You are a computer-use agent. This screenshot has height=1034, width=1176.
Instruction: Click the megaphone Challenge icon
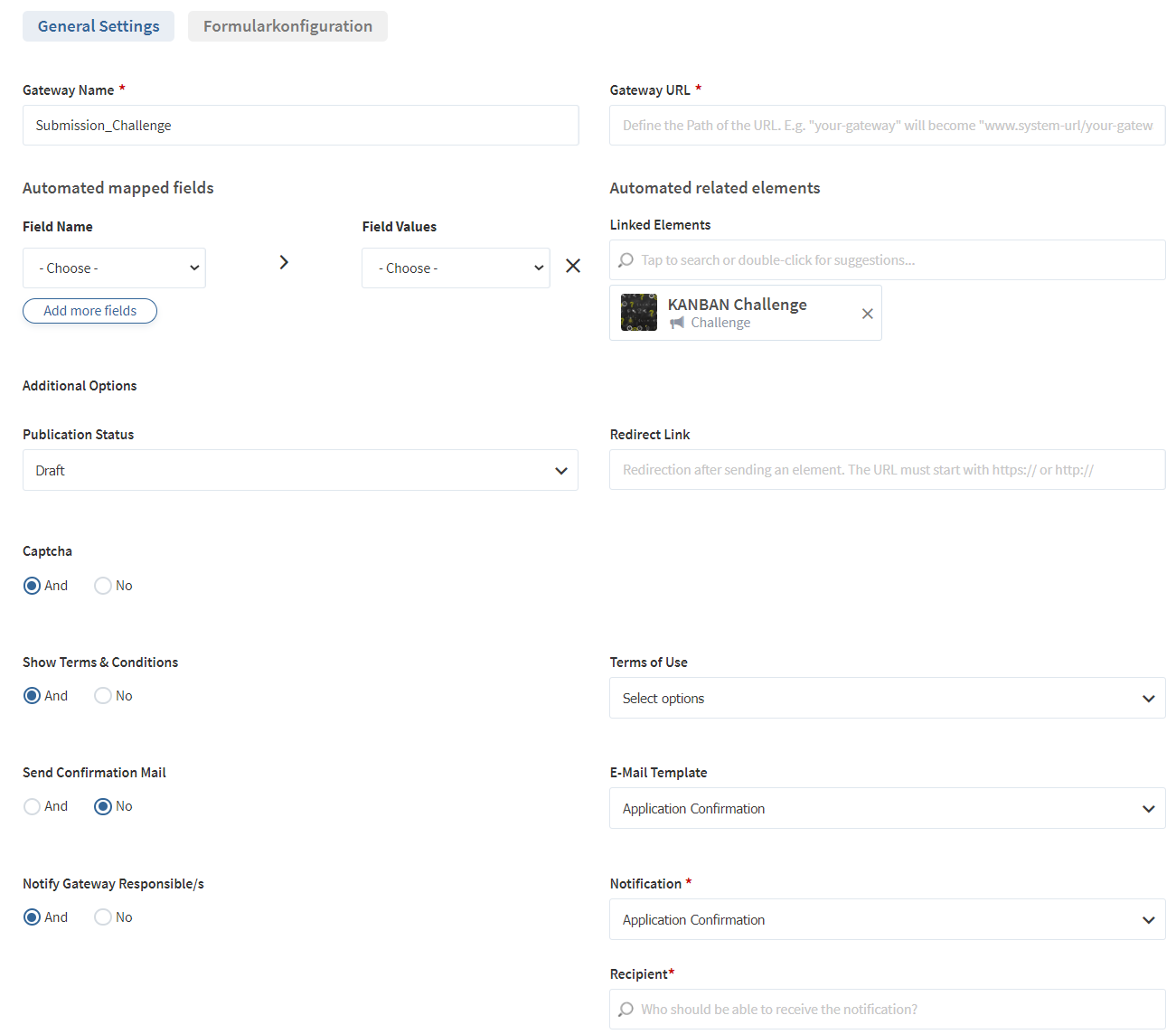(677, 323)
